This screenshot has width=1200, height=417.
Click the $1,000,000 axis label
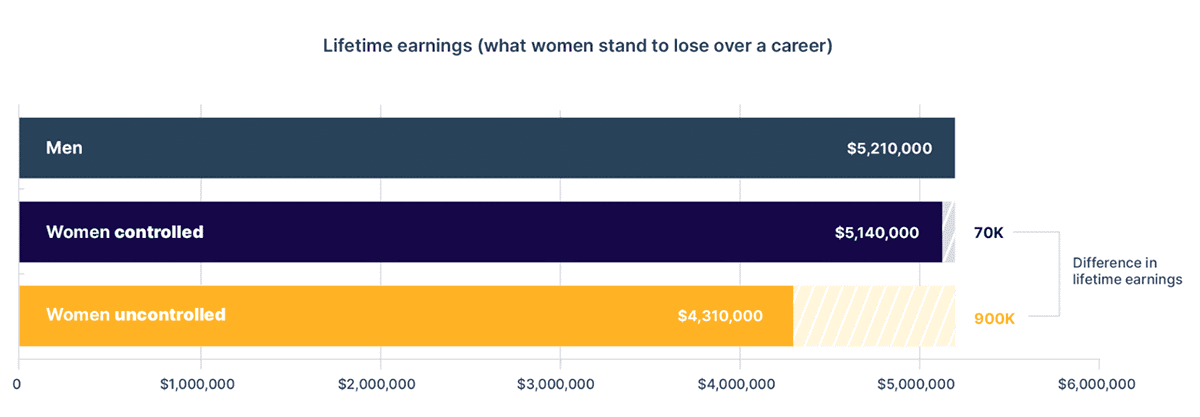(x=200, y=384)
